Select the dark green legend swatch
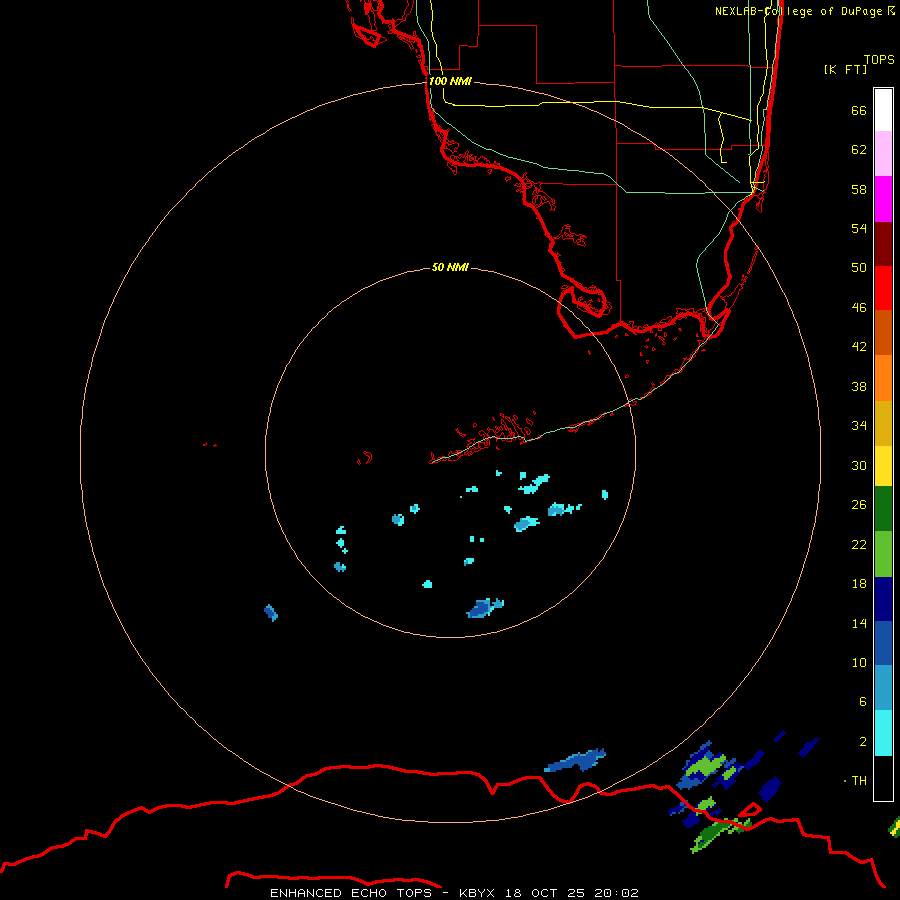 click(883, 509)
